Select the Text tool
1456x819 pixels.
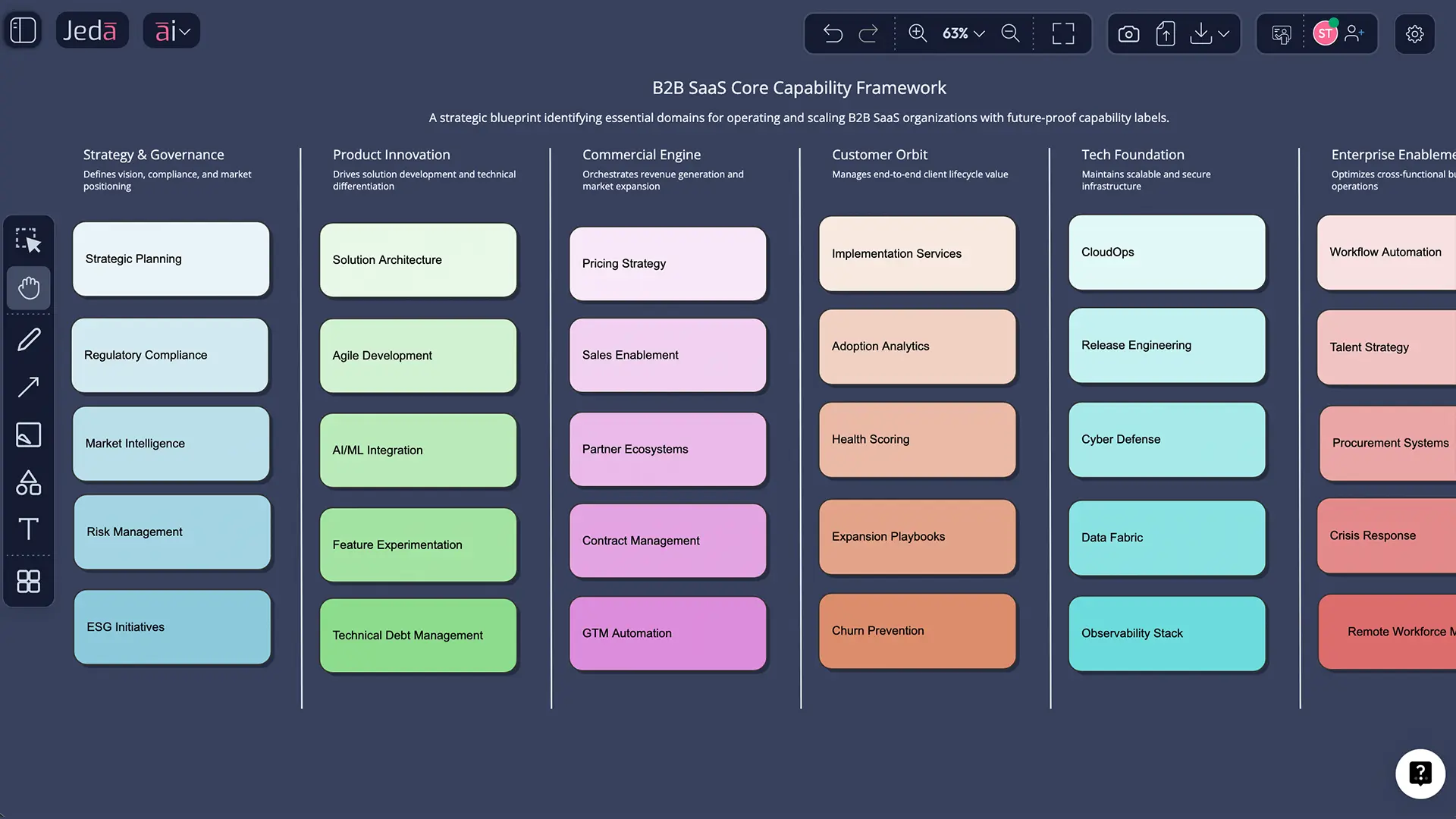29,529
